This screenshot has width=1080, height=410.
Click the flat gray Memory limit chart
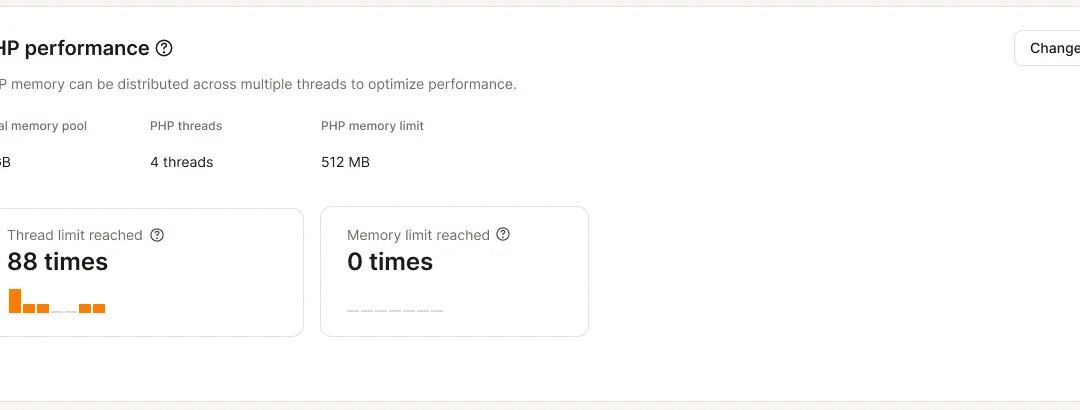pyautogui.click(x=394, y=311)
